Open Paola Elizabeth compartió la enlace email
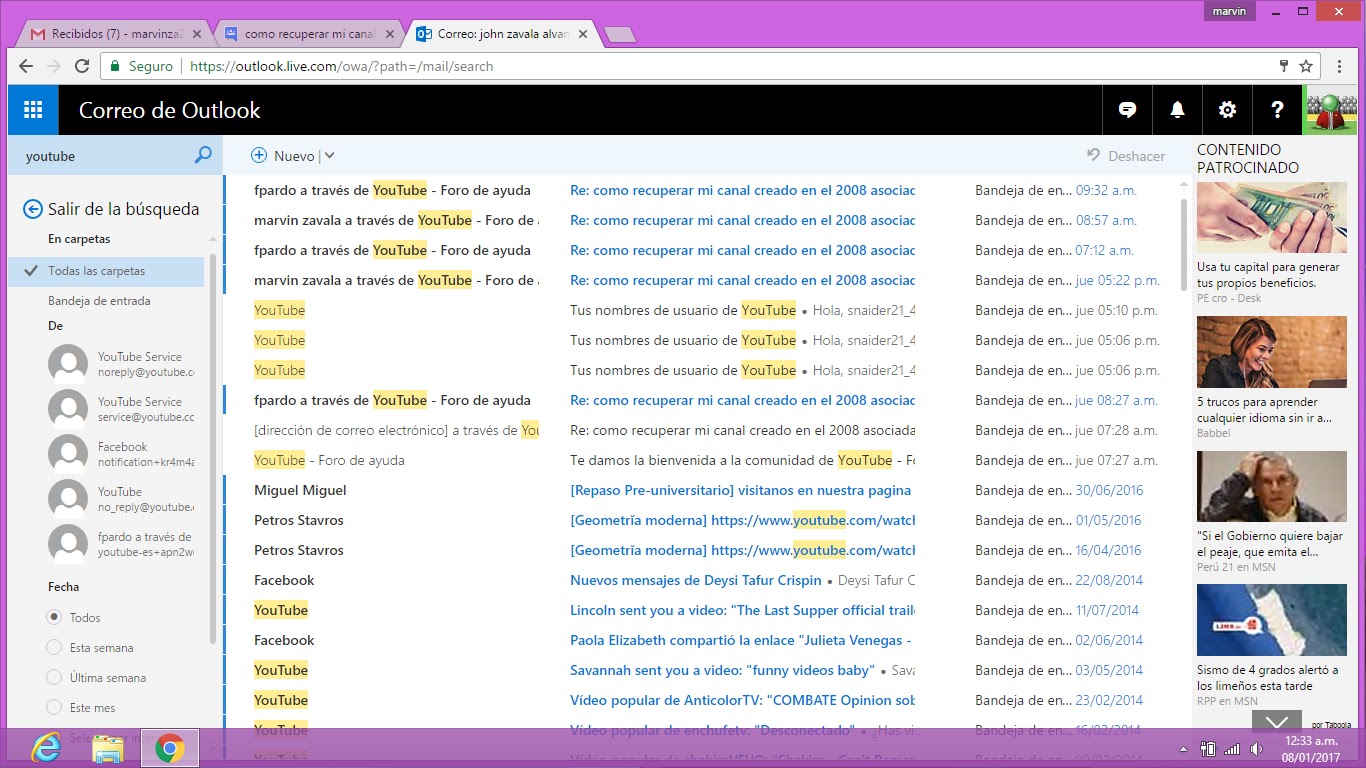This screenshot has height=768, width=1366. 700,640
